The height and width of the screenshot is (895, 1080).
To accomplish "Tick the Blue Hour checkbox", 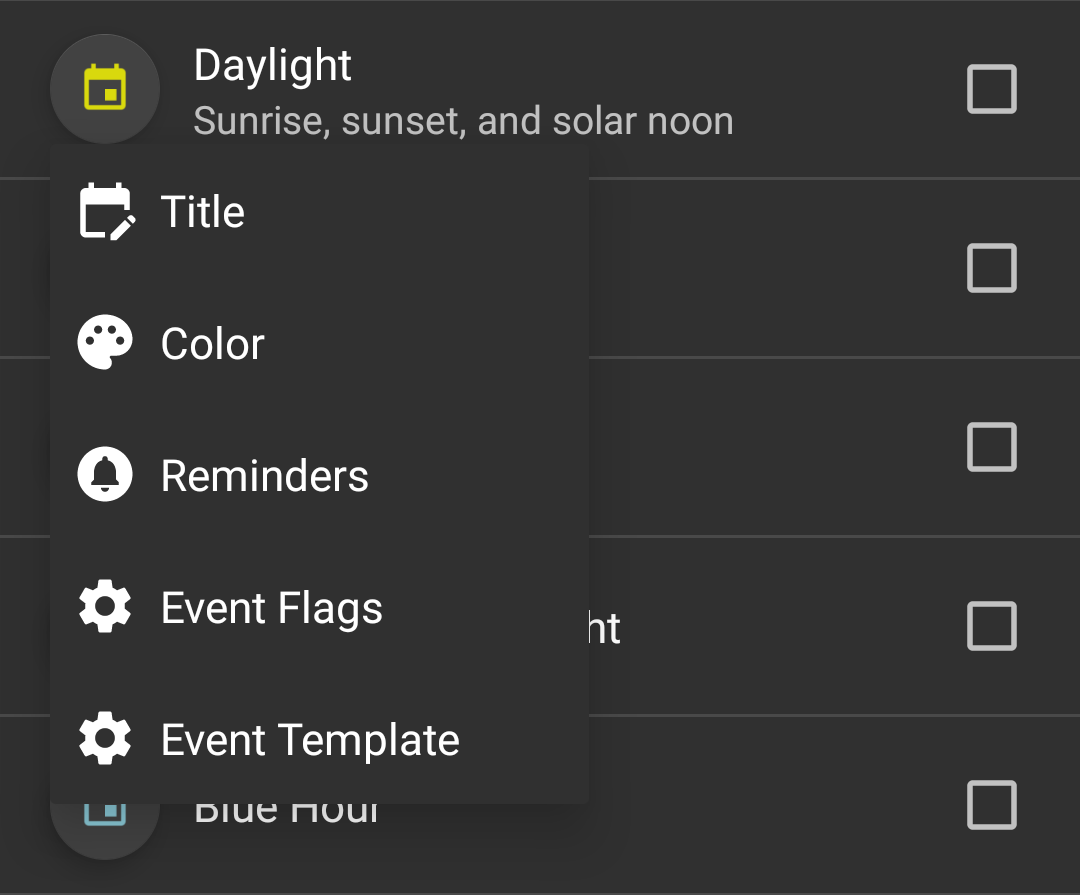I will [x=991, y=805].
